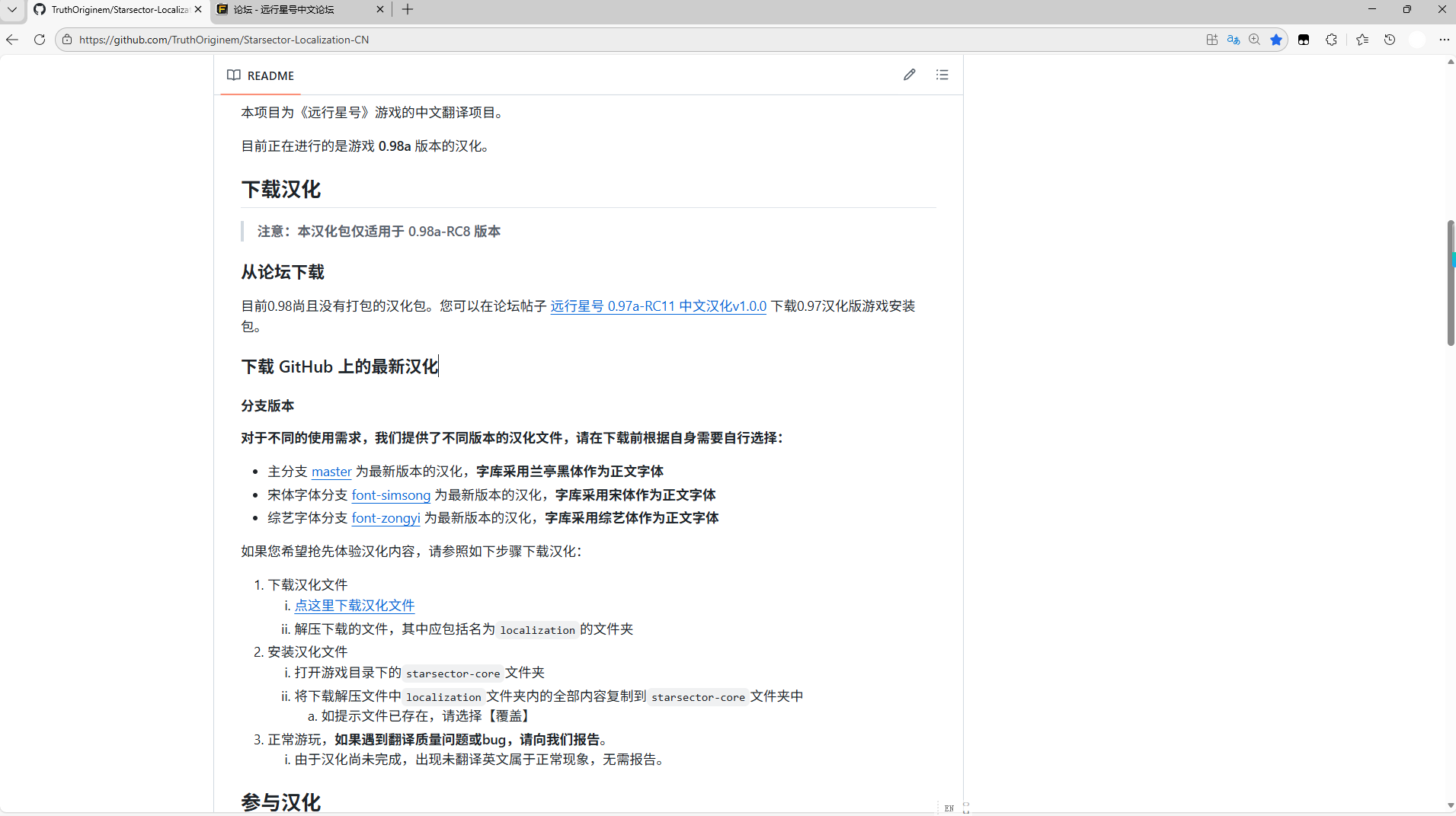Edit the README with the pencil icon

[910, 75]
